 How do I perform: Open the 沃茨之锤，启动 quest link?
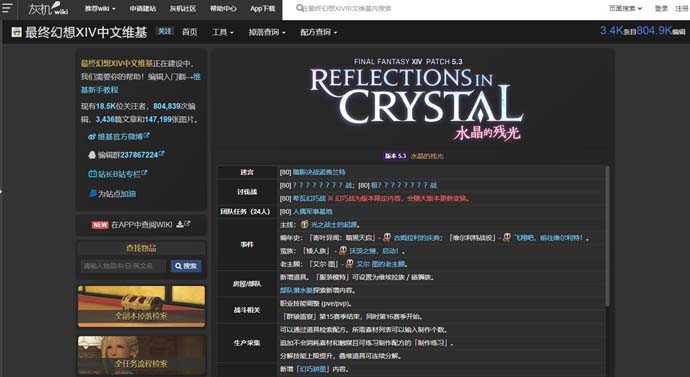(x=374, y=251)
